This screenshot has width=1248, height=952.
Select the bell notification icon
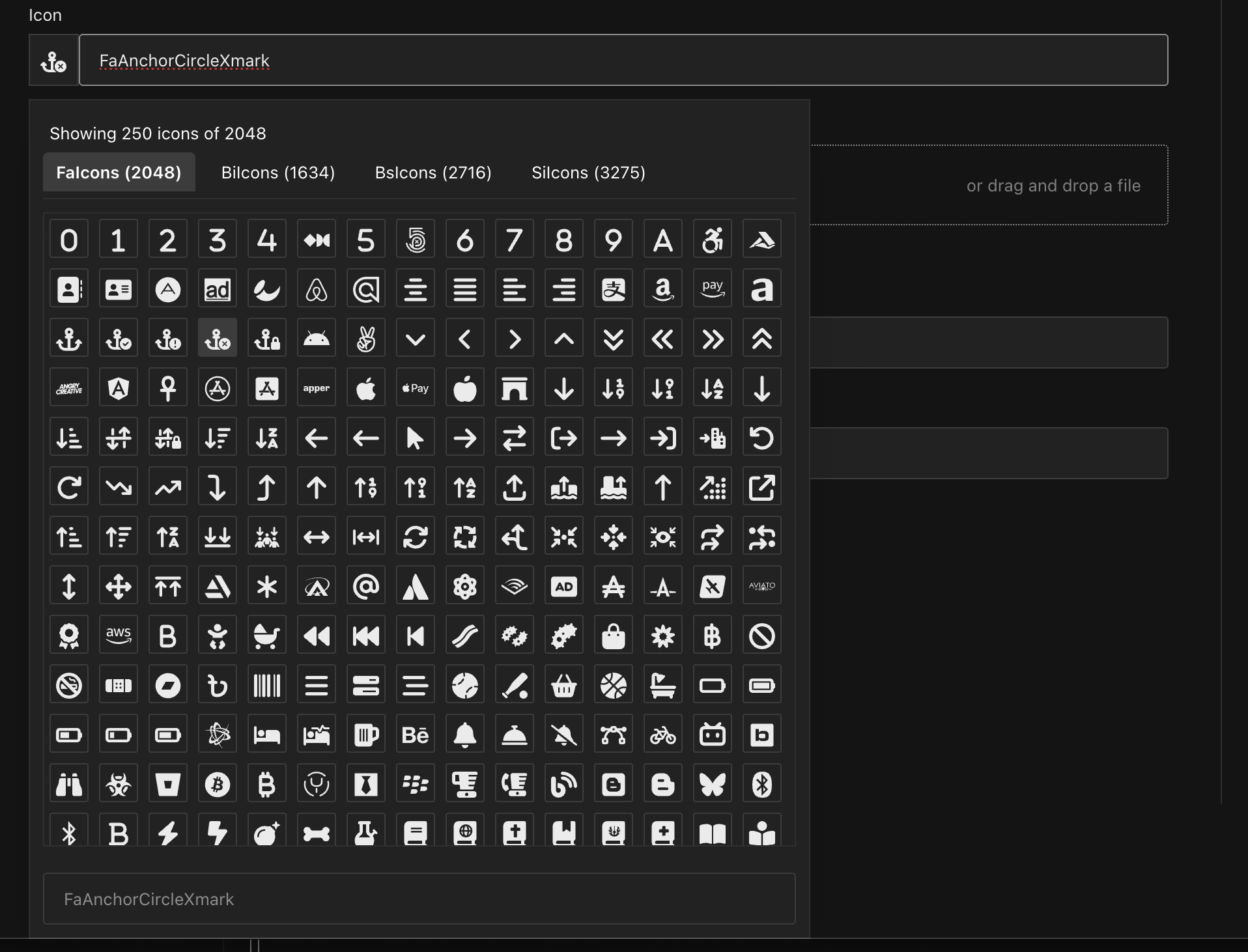tap(464, 734)
